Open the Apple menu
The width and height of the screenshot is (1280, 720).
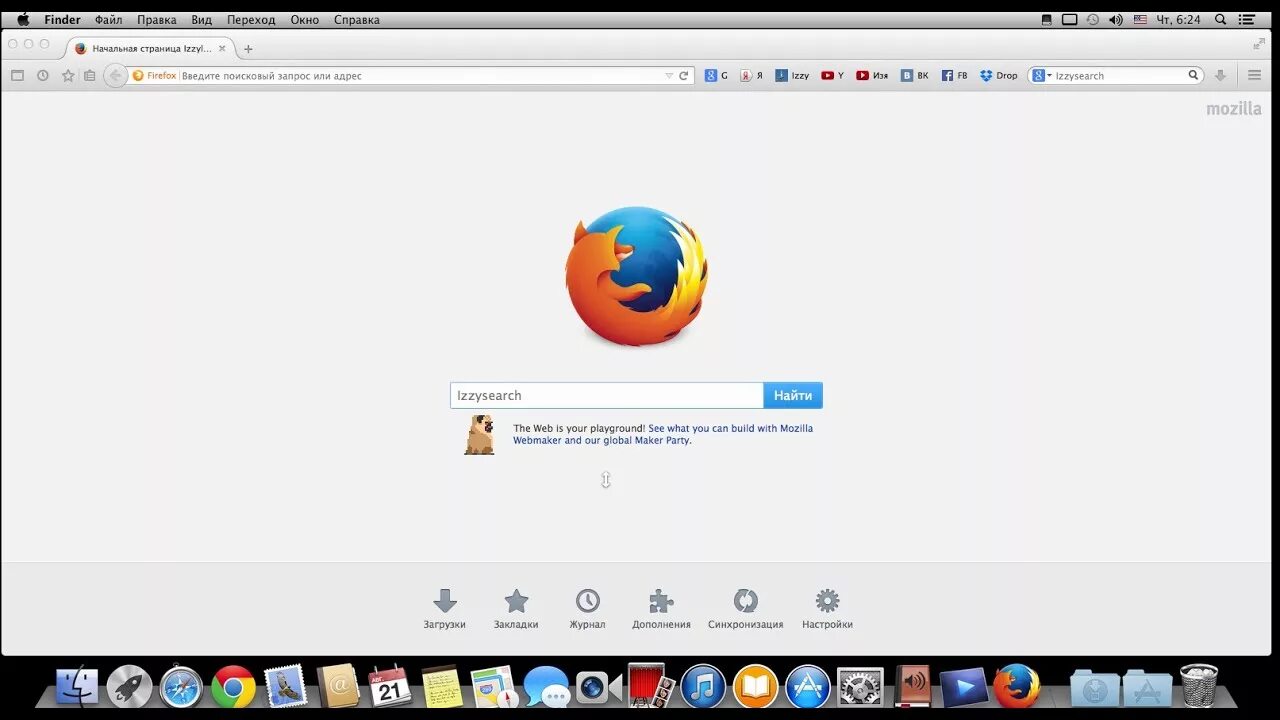[23, 20]
